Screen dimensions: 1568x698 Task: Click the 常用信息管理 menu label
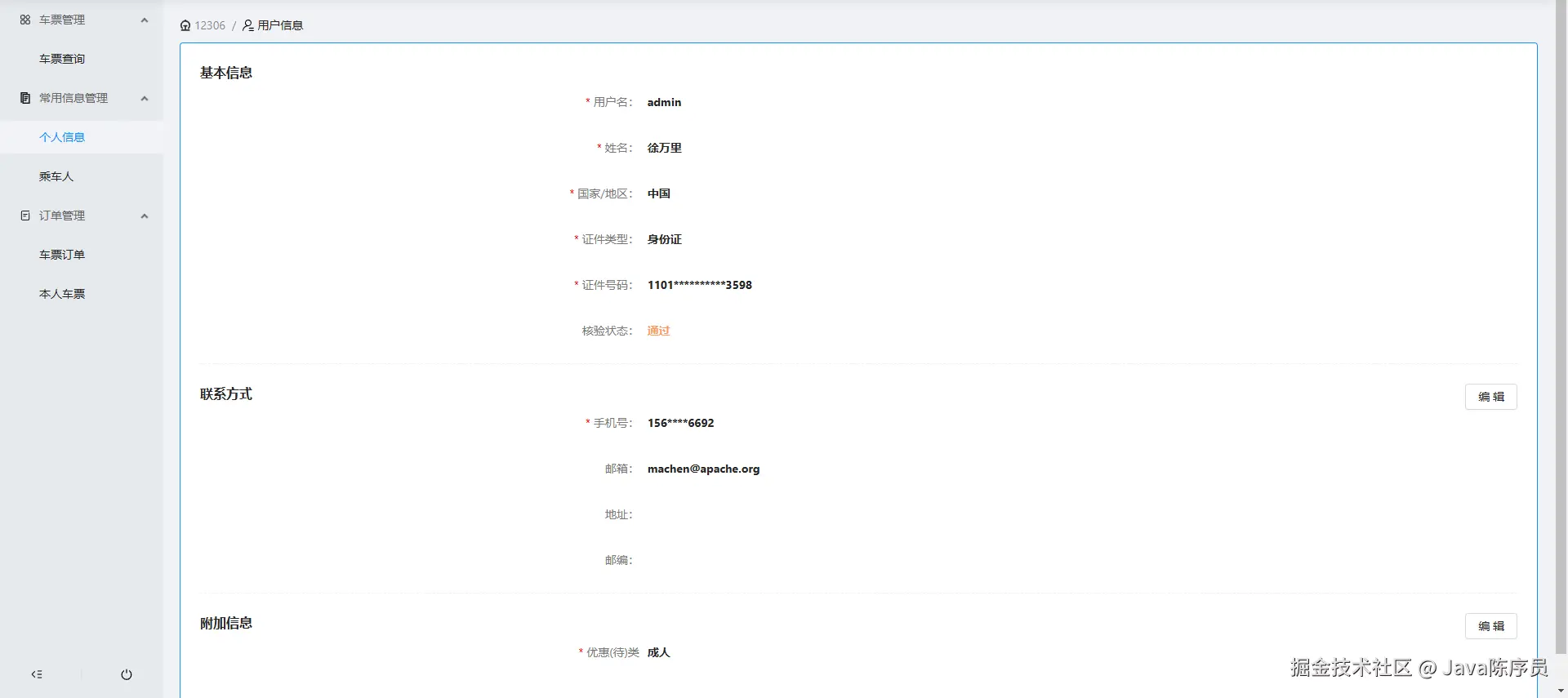[x=73, y=98]
